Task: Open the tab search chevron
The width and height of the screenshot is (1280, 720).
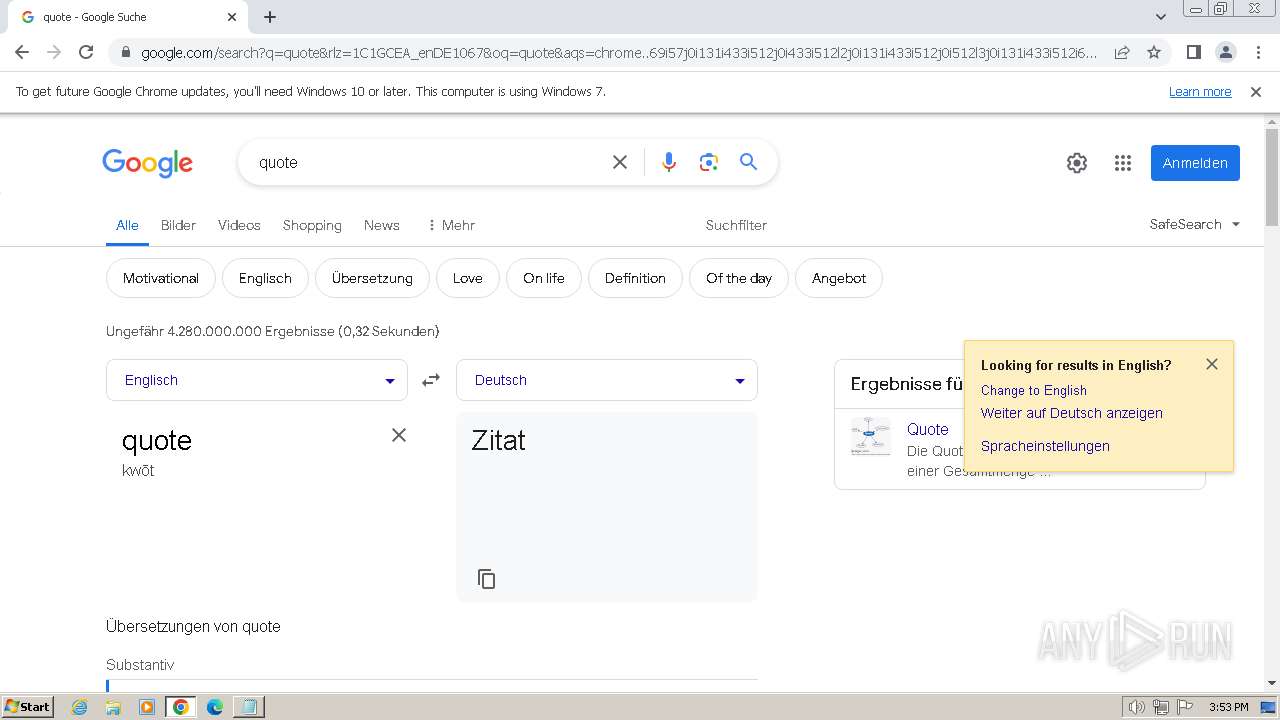Action: pyautogui.click(x=1160, y=17)
